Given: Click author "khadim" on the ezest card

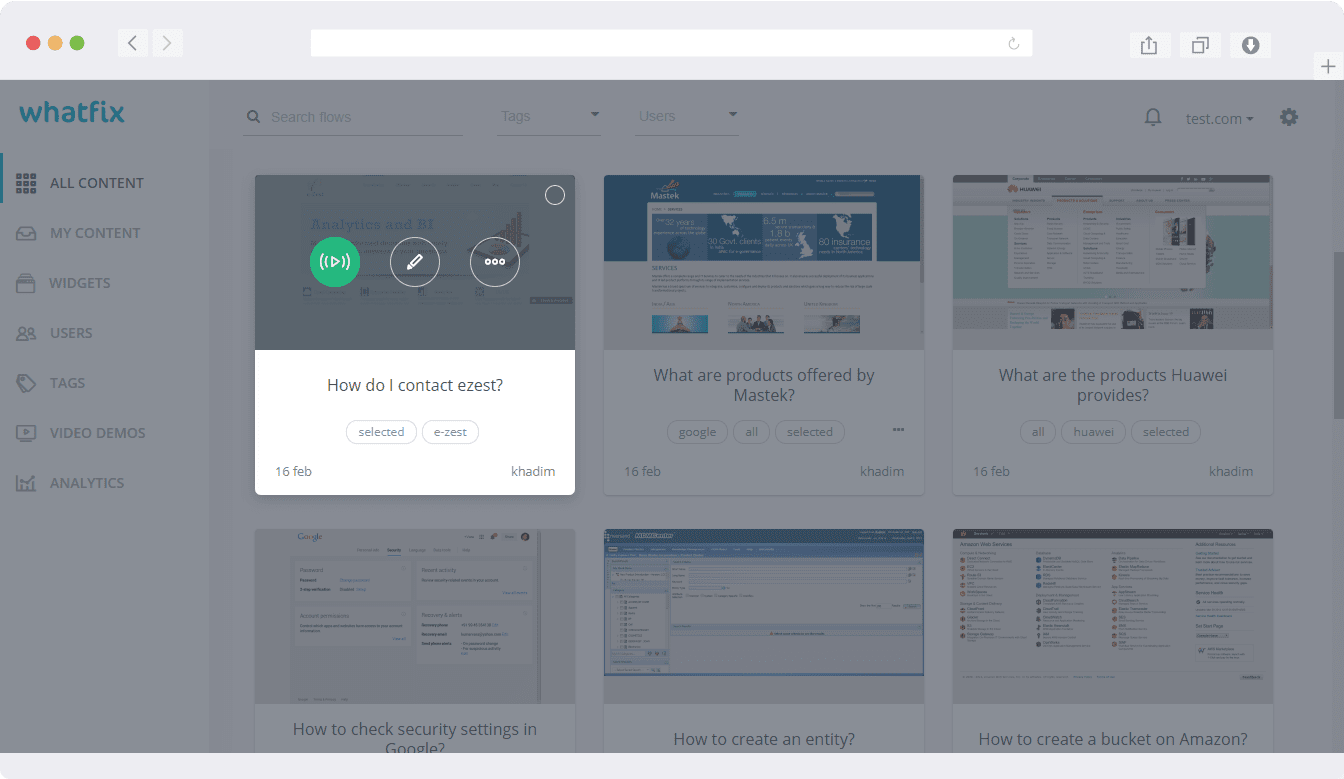Looking at the screenshot, I should (x=533, y=471).
